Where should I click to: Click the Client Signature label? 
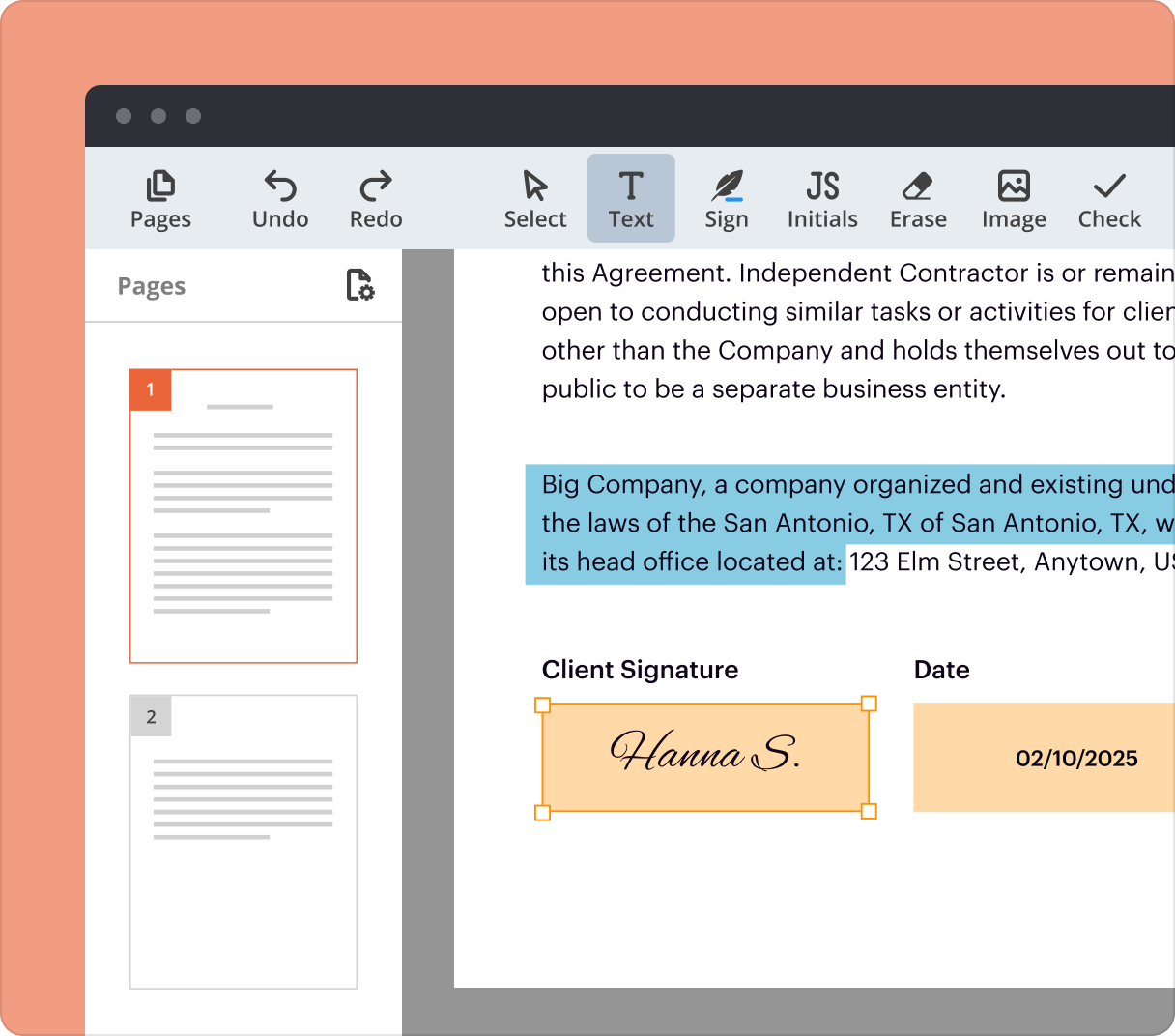640,669
